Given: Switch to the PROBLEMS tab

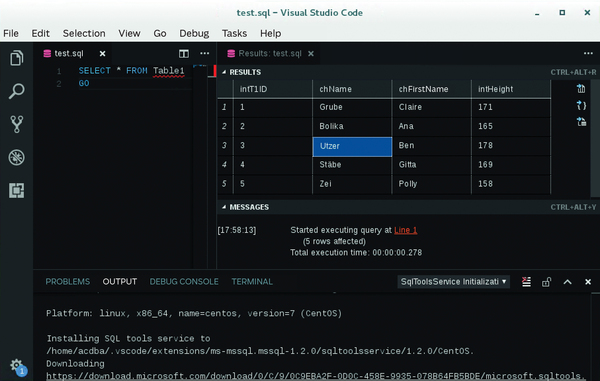Looking at the screenshot, I should (68, 282).
